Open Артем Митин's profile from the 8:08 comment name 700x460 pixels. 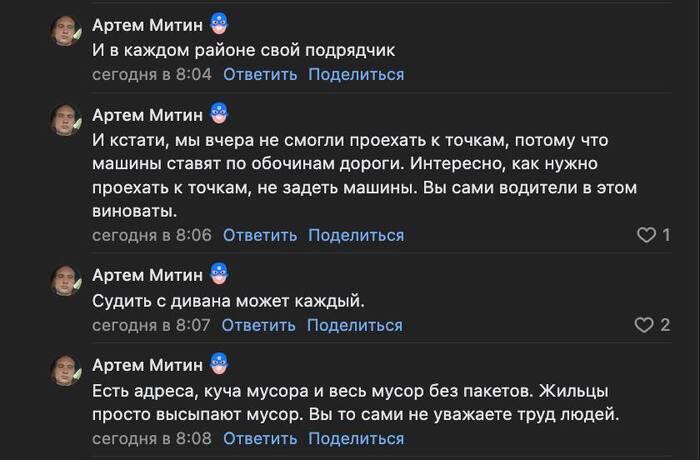pyautogui.click(x=146, y=364)
